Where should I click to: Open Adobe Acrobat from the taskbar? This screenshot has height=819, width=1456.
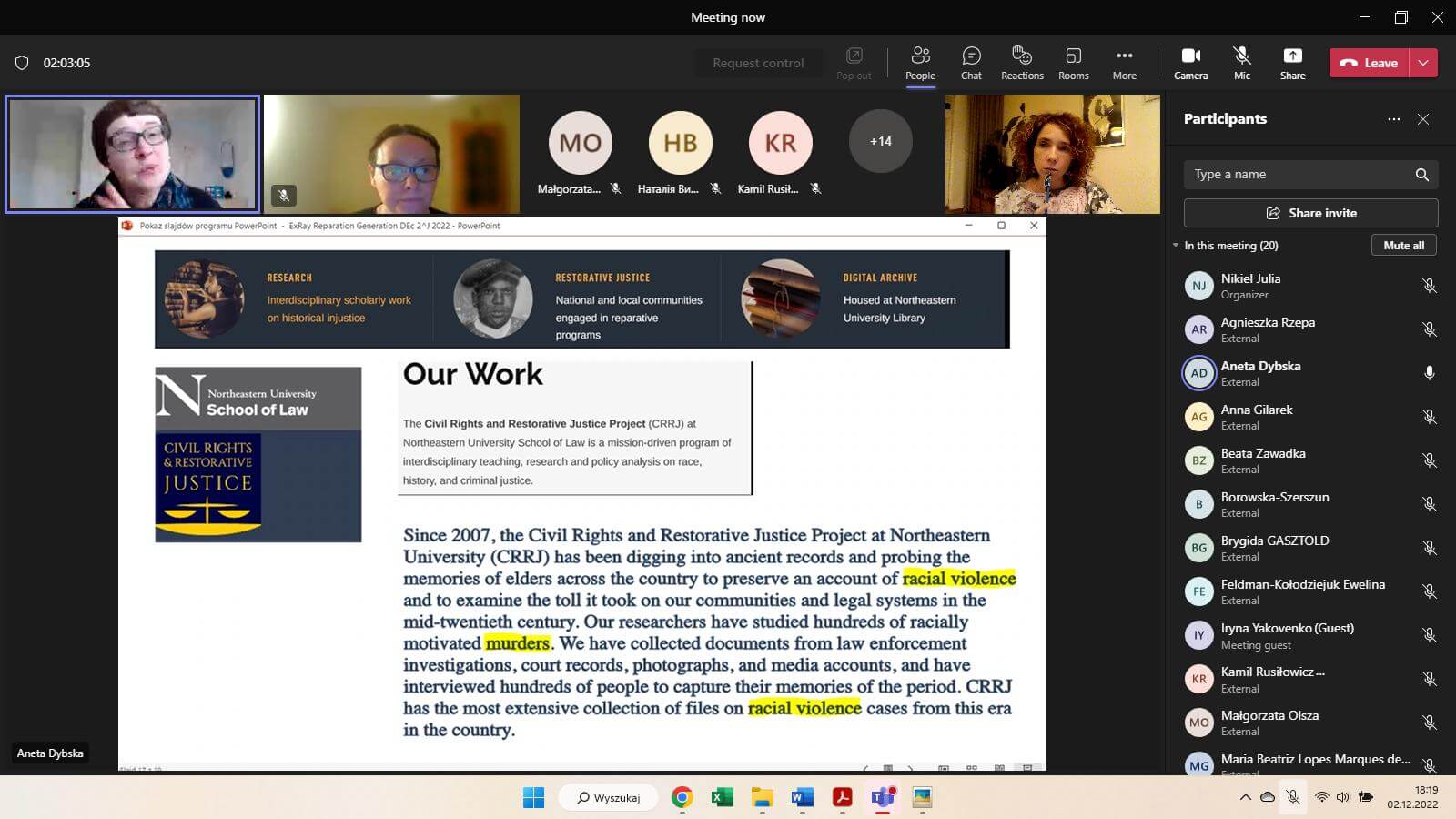tap(842, 797)
